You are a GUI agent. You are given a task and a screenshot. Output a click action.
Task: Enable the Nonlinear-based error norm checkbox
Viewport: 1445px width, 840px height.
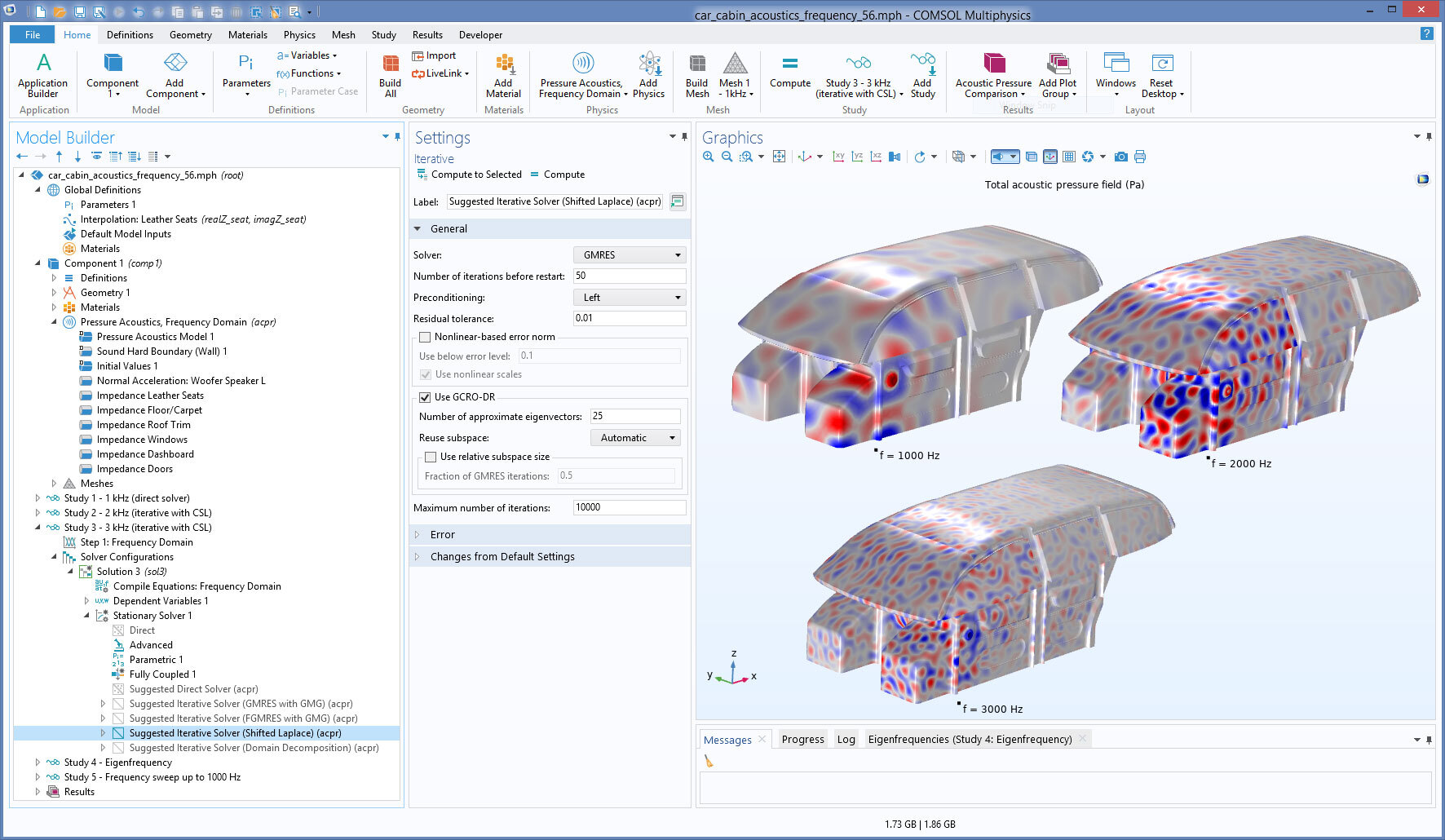click(x=425, y=337)
